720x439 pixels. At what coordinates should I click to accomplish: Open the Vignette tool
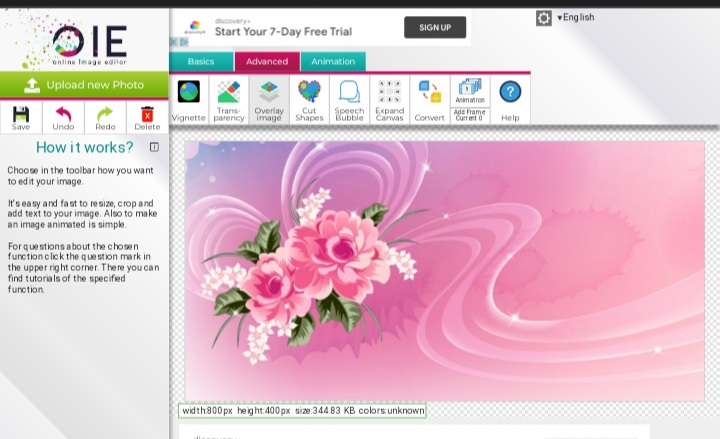click(x=188, y=99)
